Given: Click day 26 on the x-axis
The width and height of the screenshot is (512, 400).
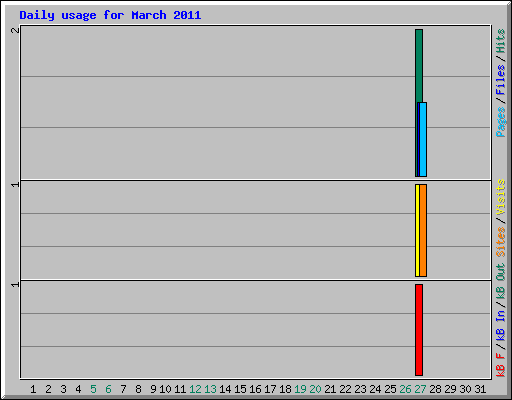Looking at the screenshot, I should coord(405,389).
